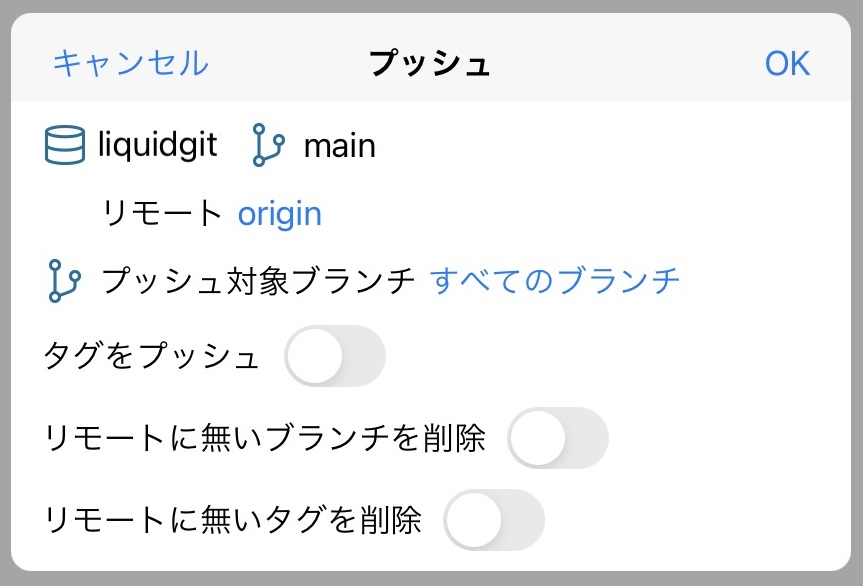
Task: Open the origin remote selector
Action: [279, 212]
